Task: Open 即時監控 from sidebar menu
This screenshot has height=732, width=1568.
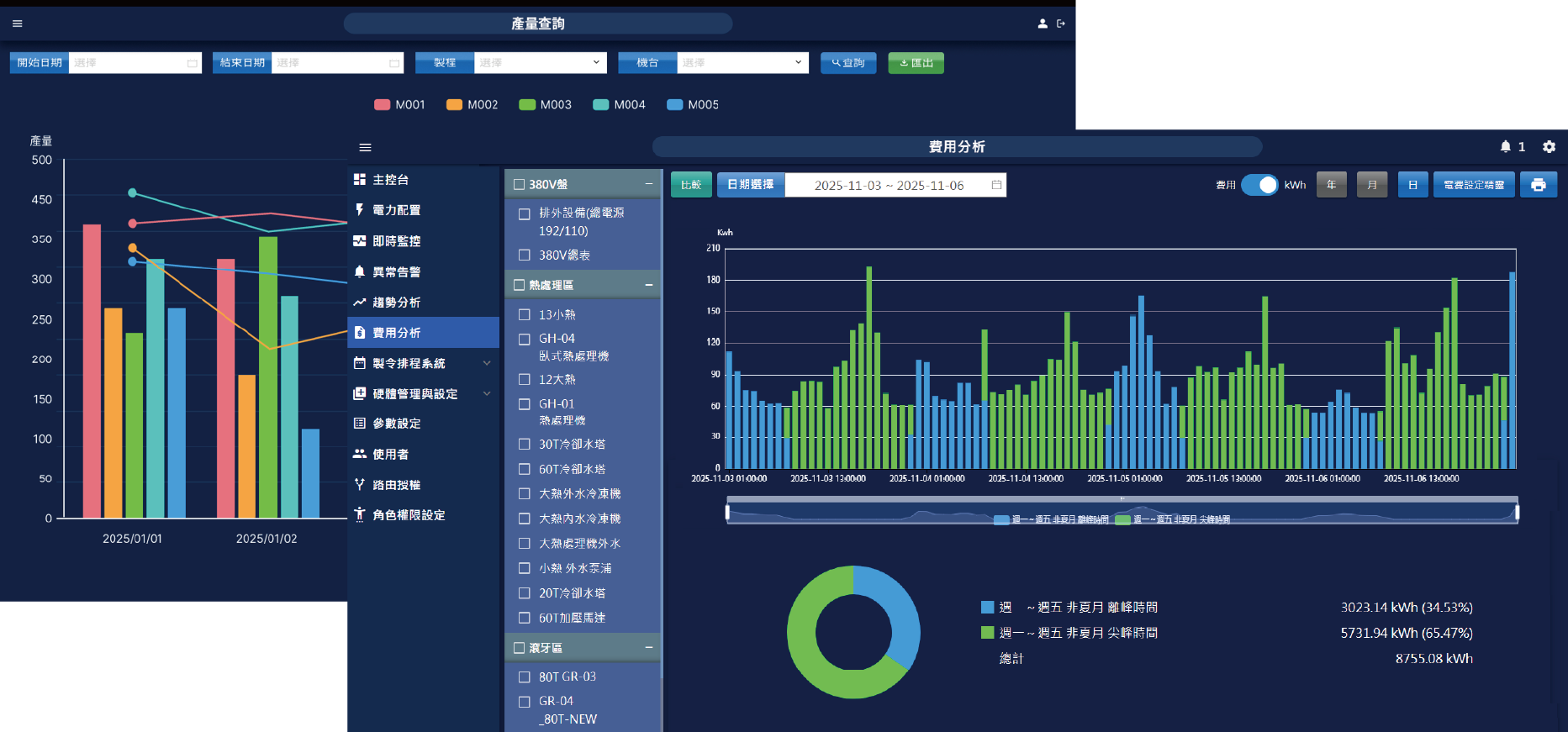Action: (x=396, y=240)
